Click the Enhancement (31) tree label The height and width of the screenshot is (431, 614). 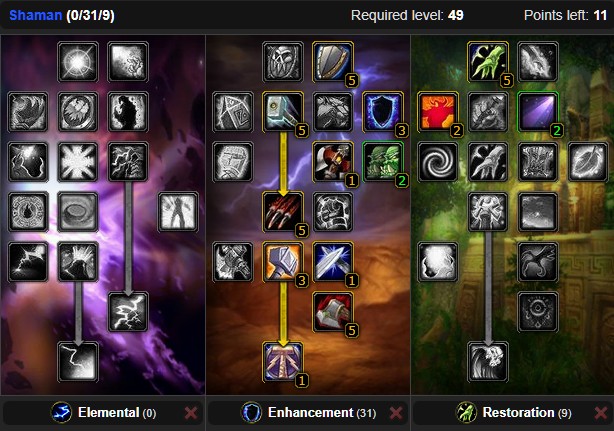[322, 412]
